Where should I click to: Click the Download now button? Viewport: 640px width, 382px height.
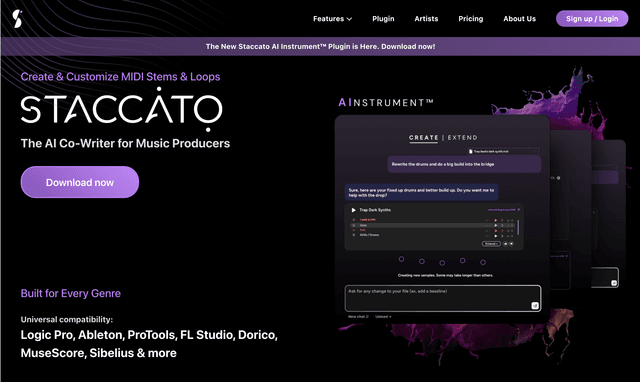coord(80,182)
